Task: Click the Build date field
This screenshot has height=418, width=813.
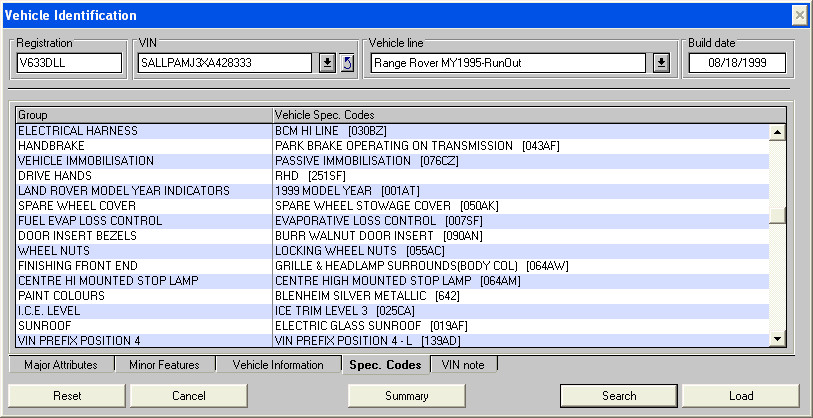Action: pyautogui.click(x=737, y=63)
